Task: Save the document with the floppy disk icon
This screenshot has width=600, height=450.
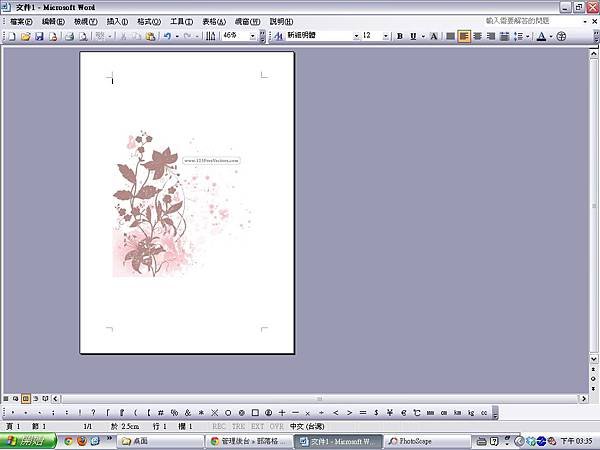Action: coord(39,36)
